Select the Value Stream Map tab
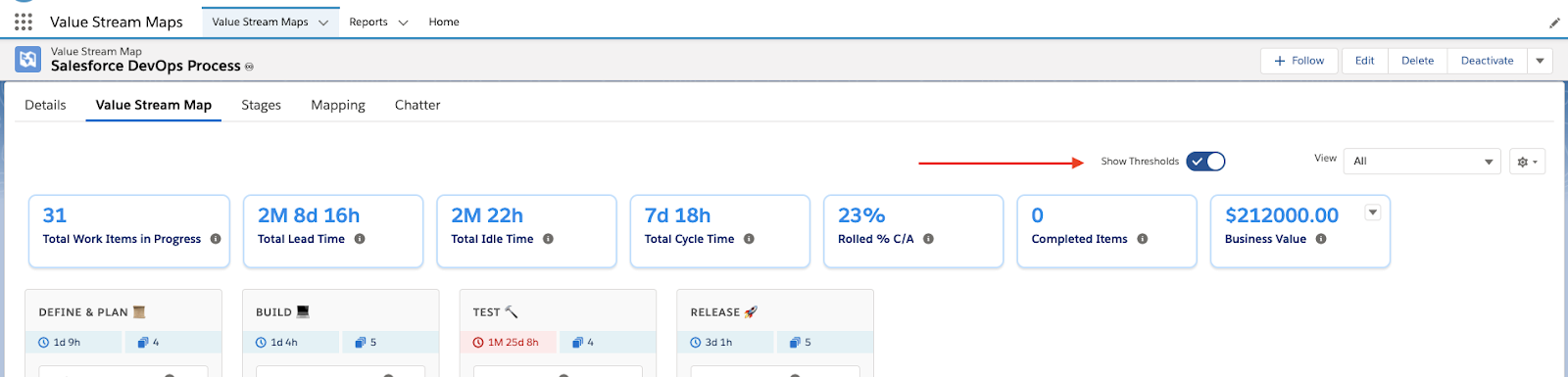The height and width of the screenshot is (377, 1568). (154, 105)
